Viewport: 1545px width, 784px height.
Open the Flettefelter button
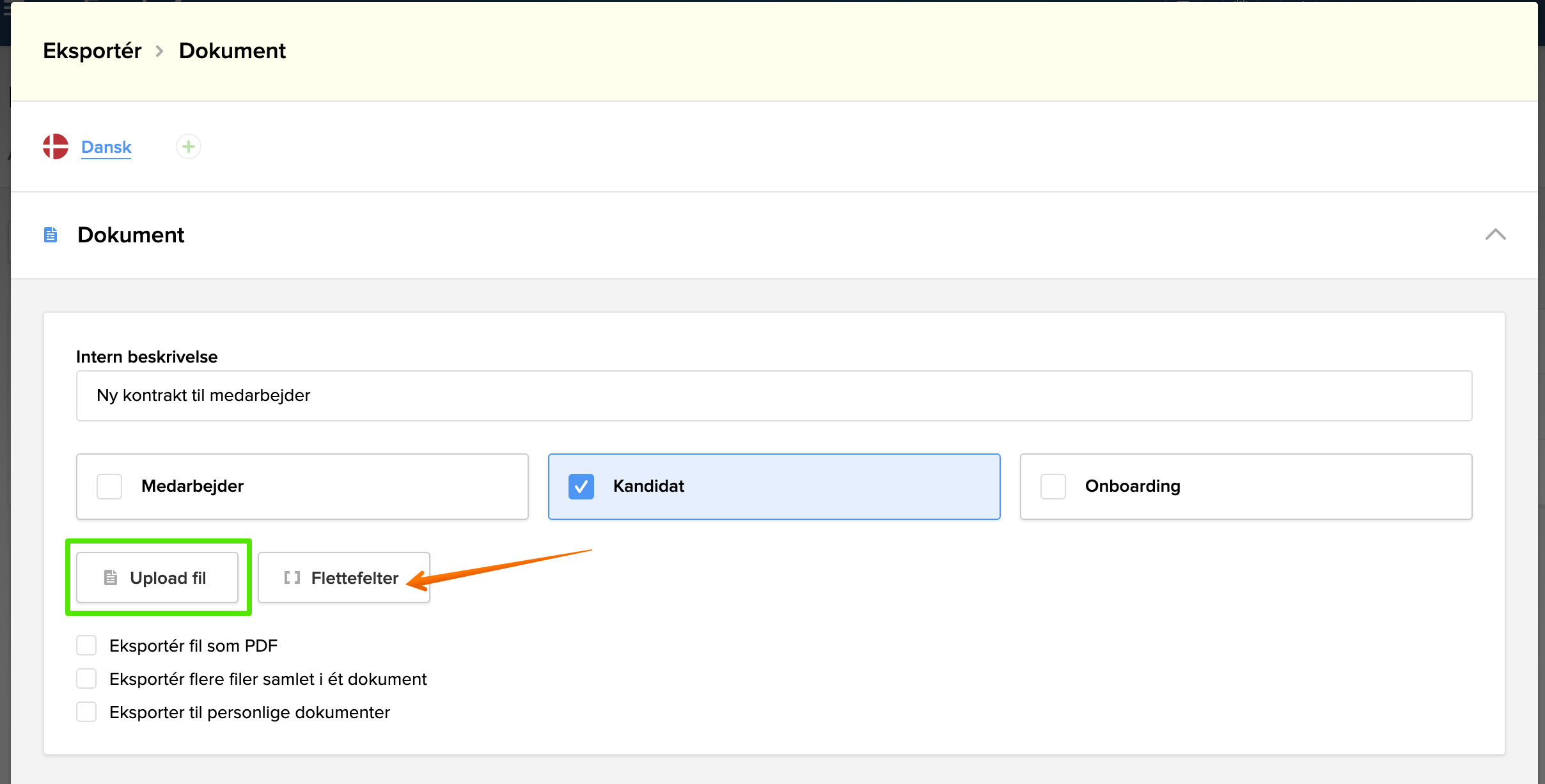344,577
